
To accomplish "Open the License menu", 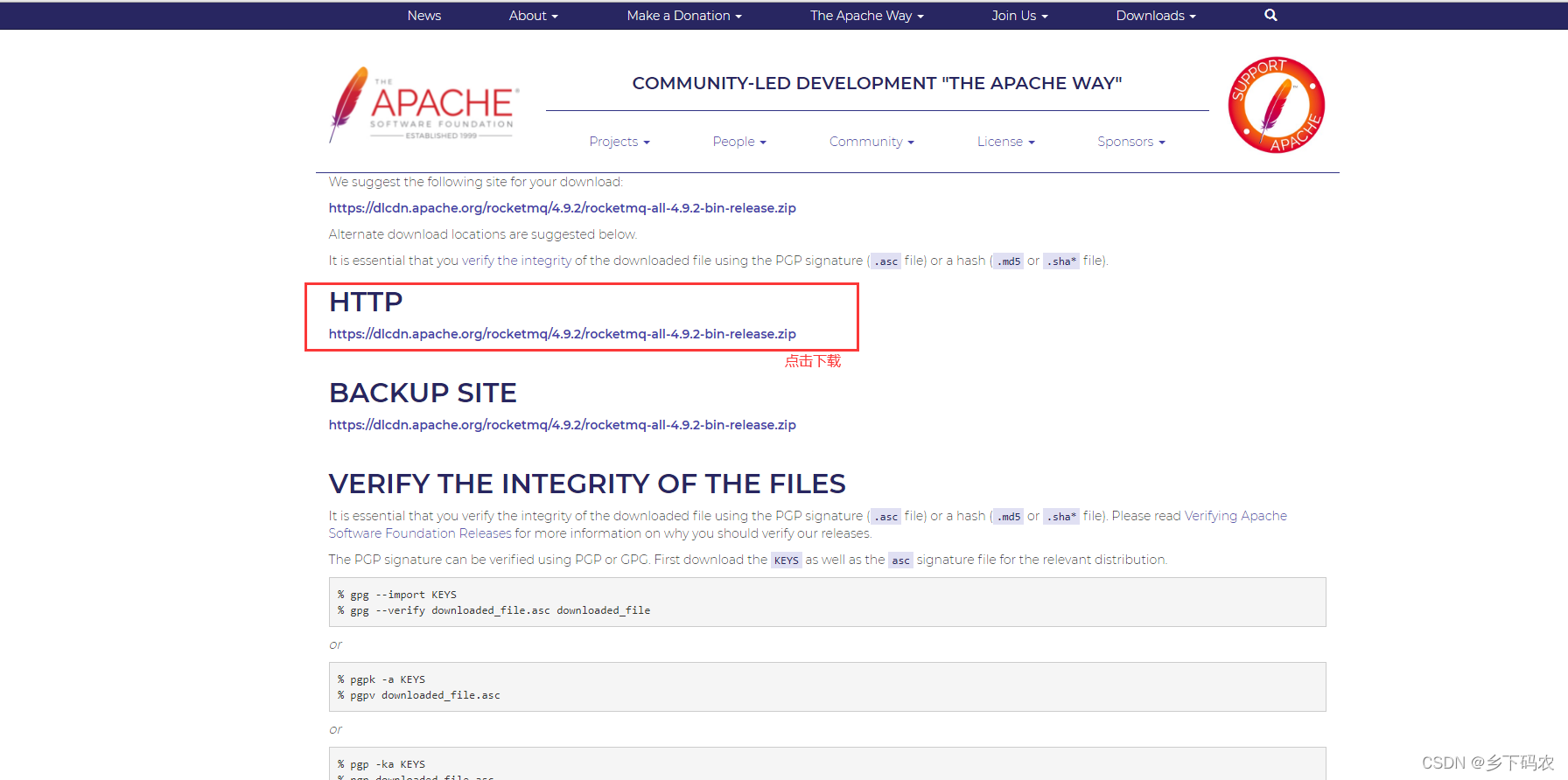I will click(1006, 142).
